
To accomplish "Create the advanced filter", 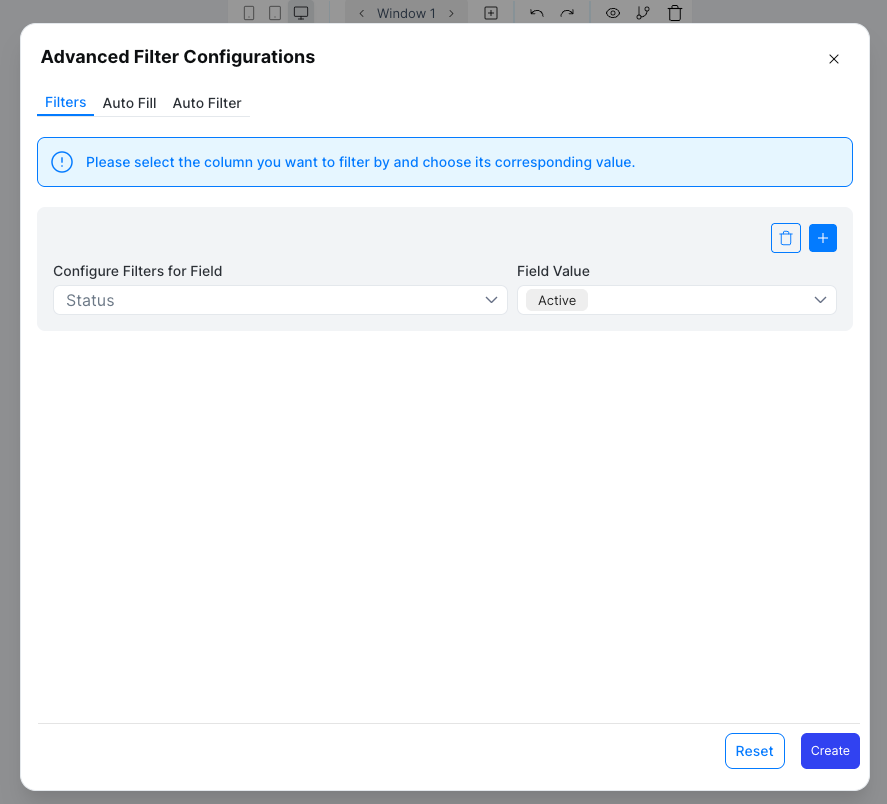I will point(830,750).
